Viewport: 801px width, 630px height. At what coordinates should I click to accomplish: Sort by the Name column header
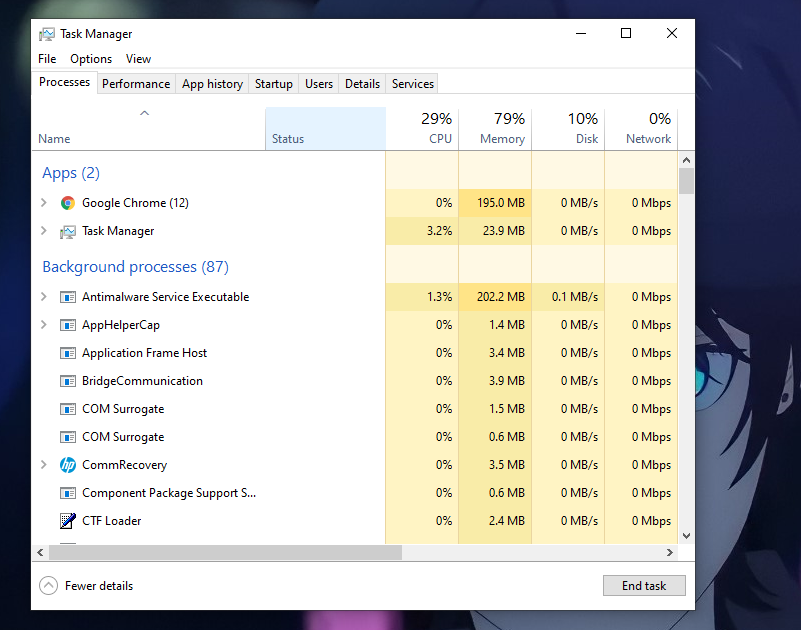pyautogui.click(x=148, y=129)
